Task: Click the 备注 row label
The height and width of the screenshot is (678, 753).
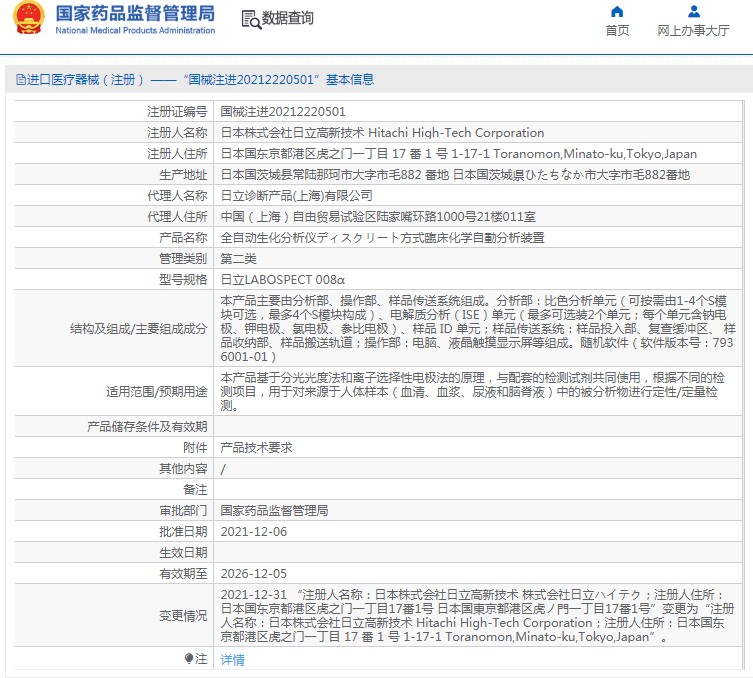Action: pos(195,490)
